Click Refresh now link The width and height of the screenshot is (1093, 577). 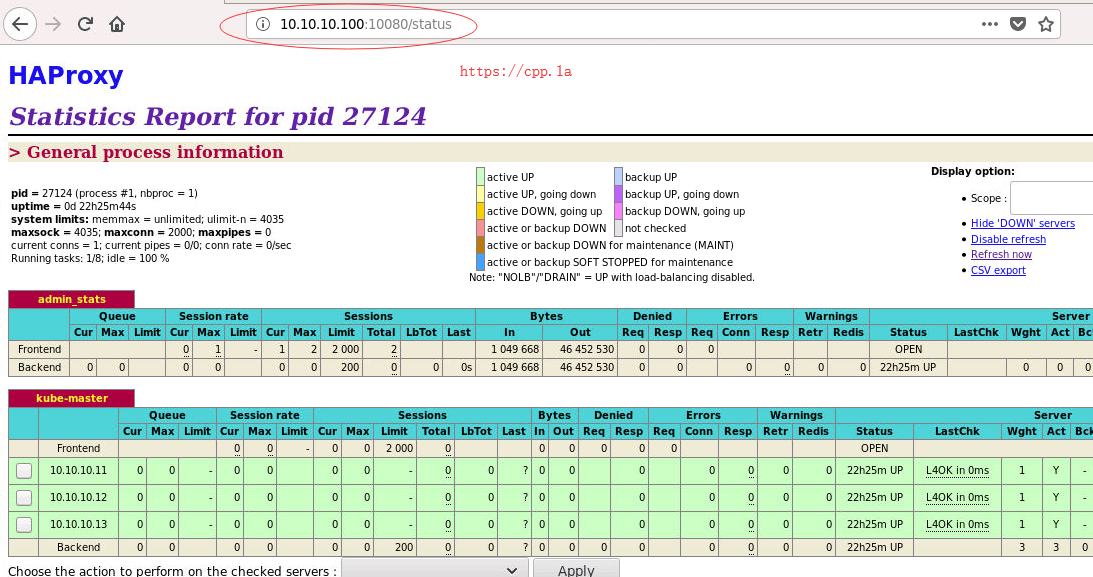(x=1001, y=254)
